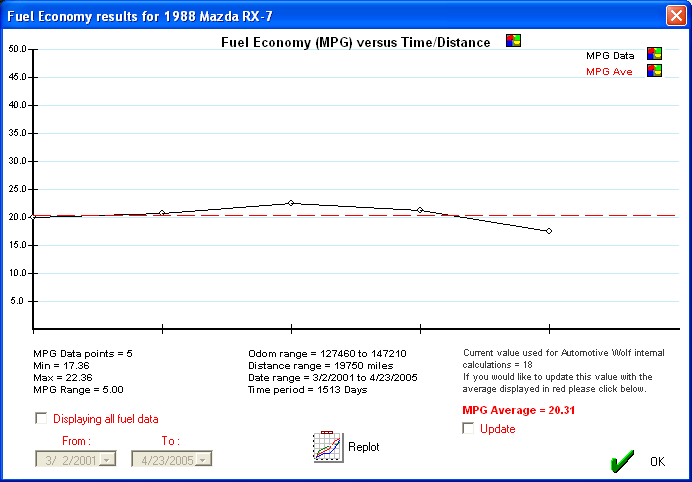Select the last, lowest MPG data point
Image resolution: width=692 pixels, height=482 pixels.
pos(548,231)
